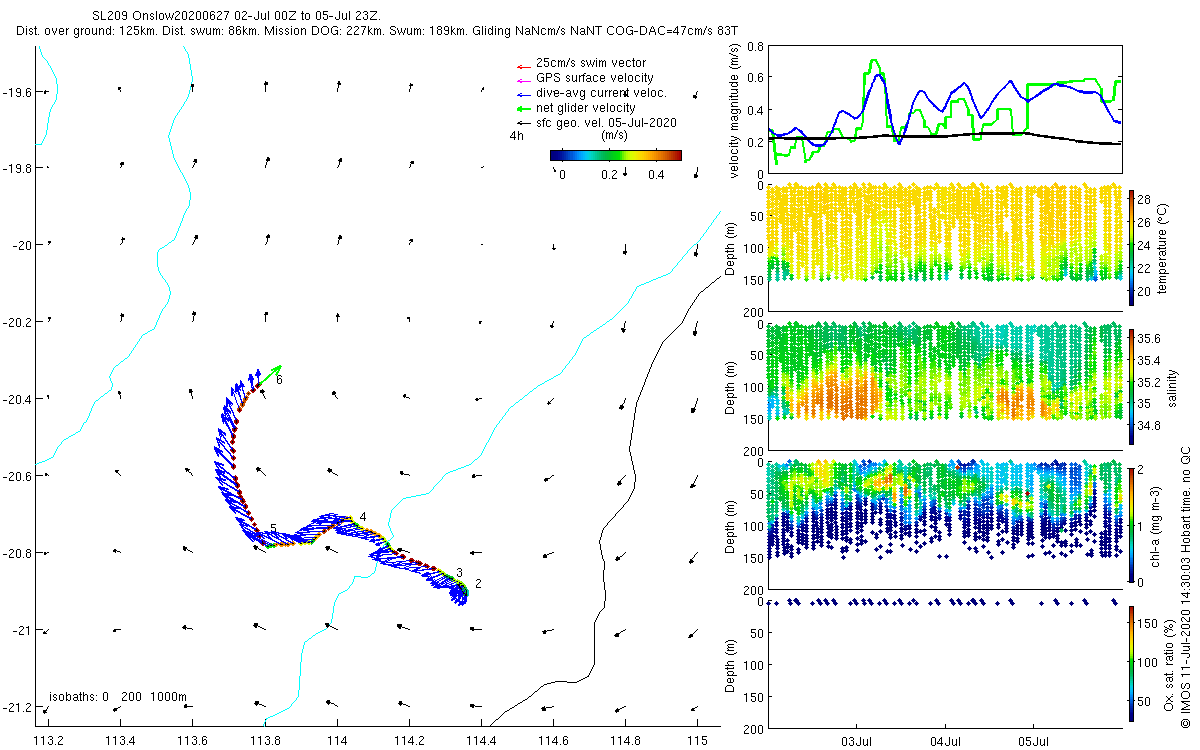Click waypoint marker 6 on glider track
Viewport: 1200px width, 750px height.
click(x=280, y=381)
